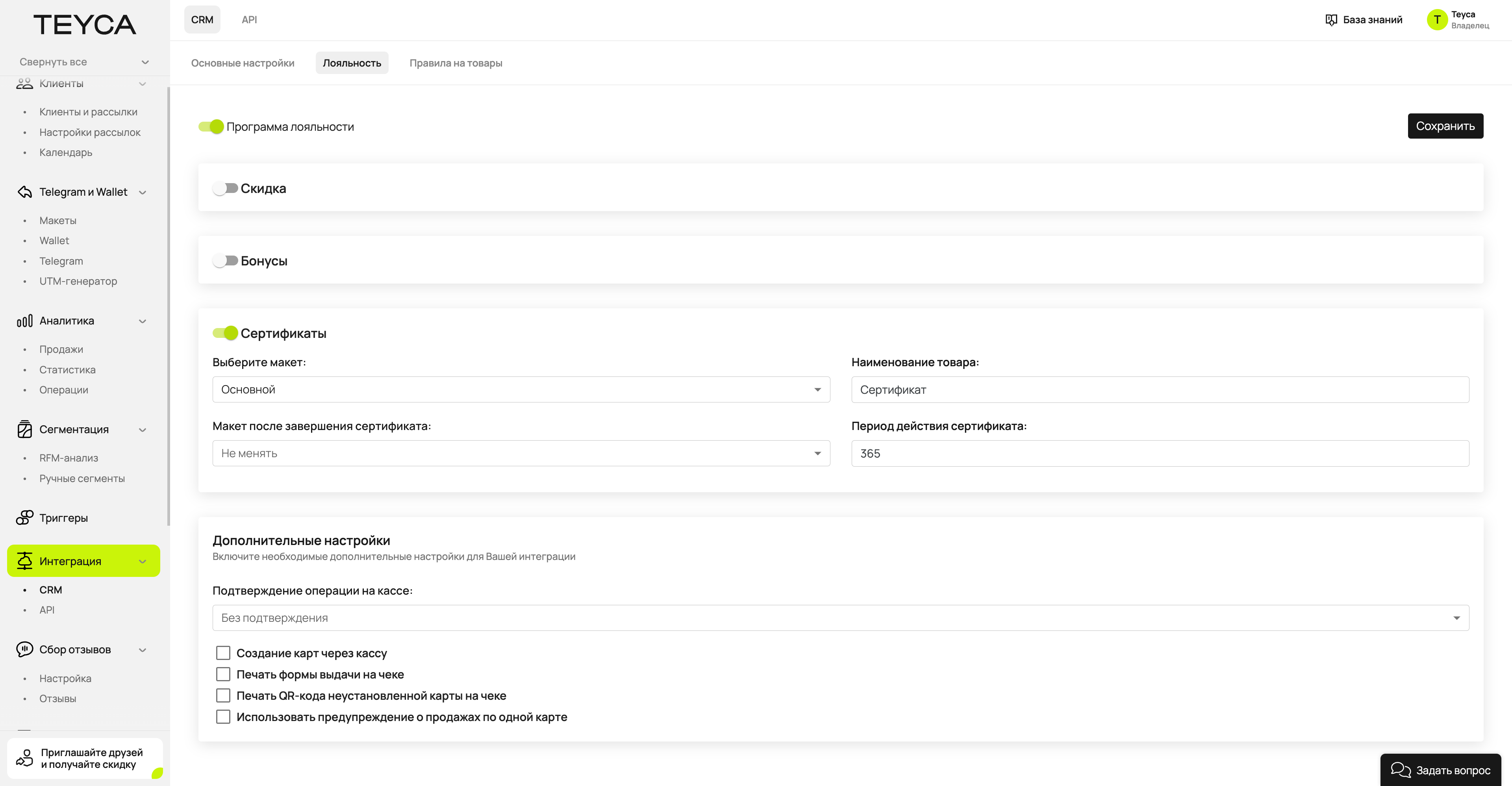Open the Выберите макет dropdown

[521, 390]
